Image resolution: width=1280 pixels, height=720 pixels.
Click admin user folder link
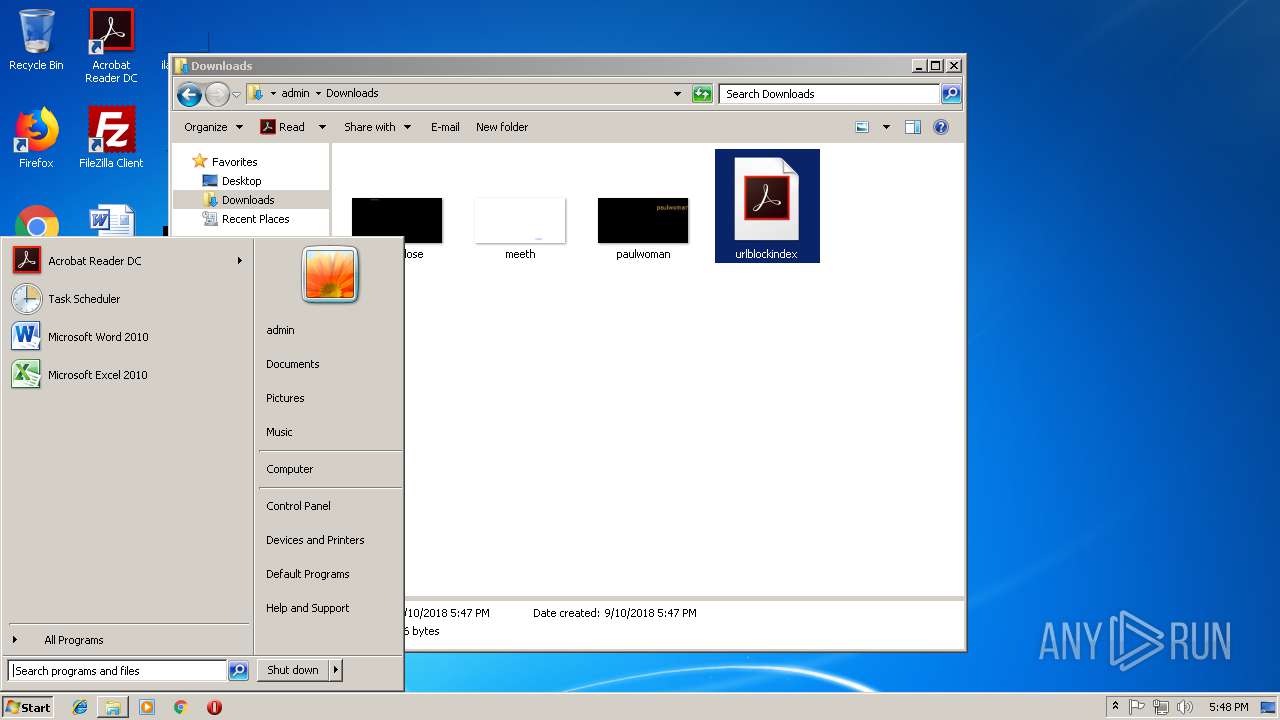coord(280,330)
